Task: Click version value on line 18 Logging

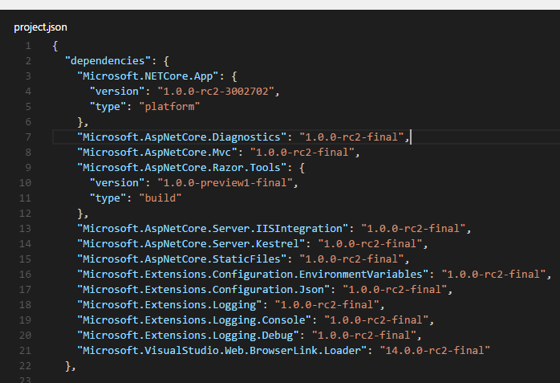Action: point(327,305)
